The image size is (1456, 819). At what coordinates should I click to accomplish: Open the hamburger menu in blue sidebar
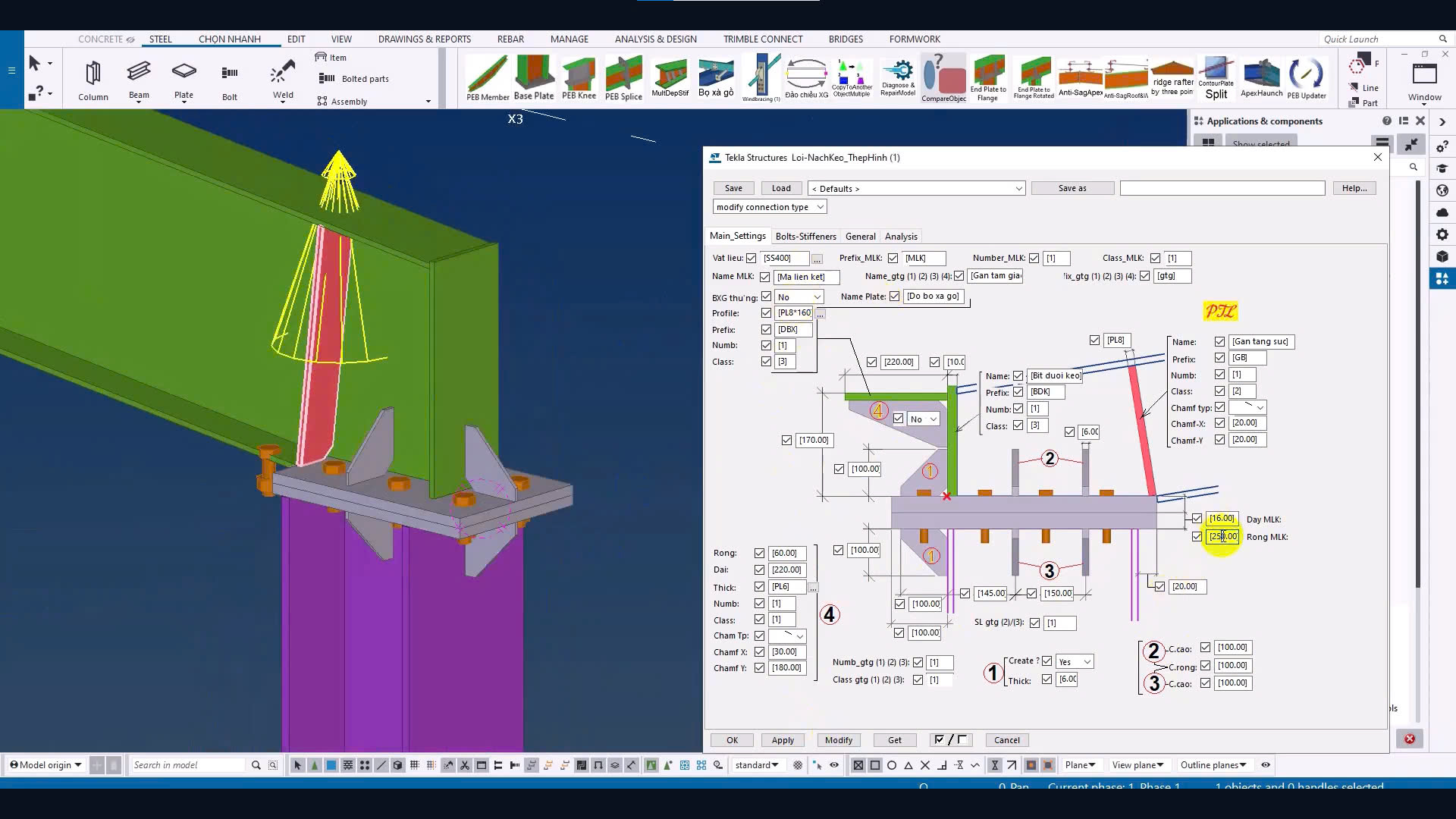[x=11, y=71]
